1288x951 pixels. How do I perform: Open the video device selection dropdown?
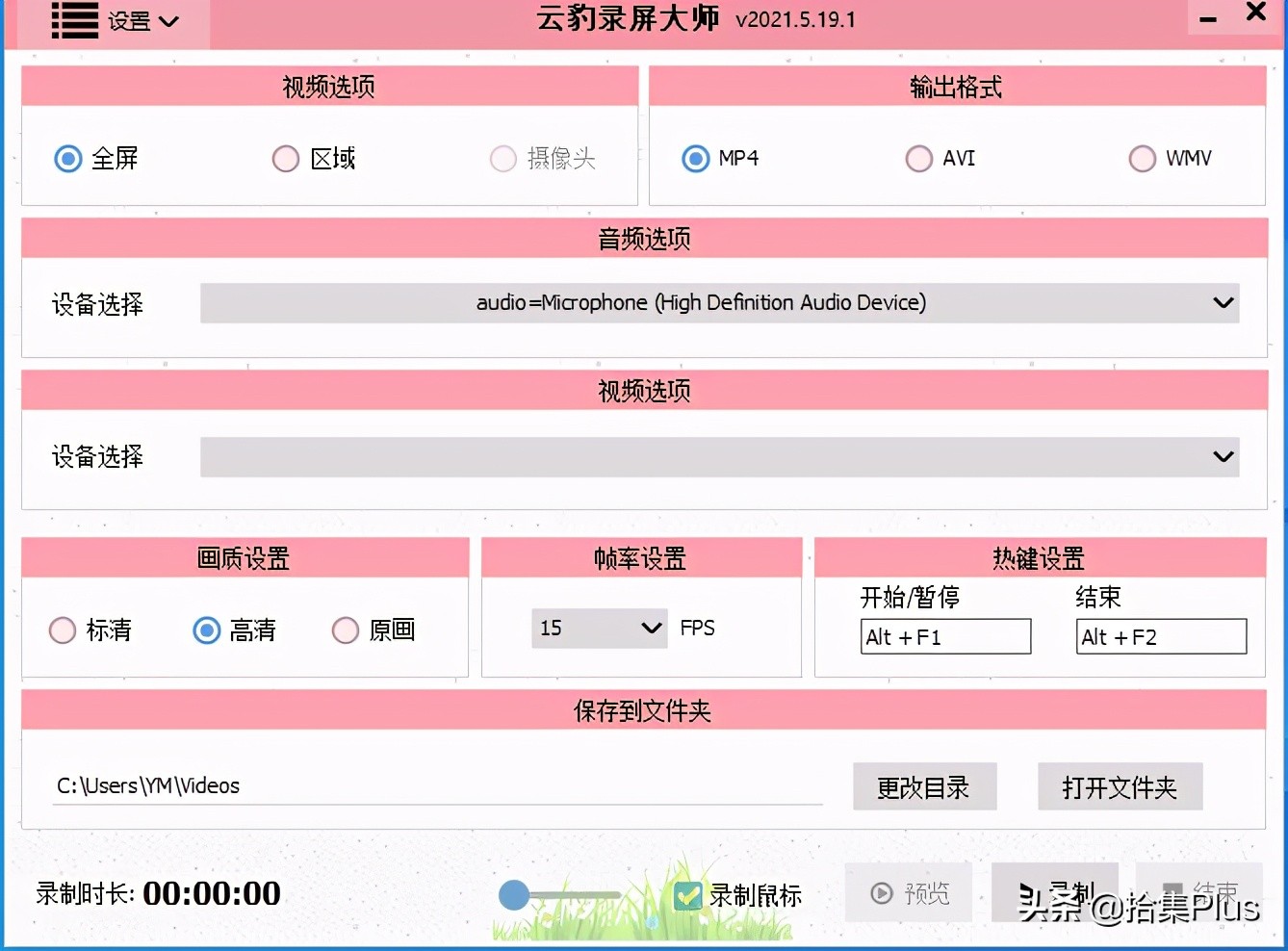[x=719, y=456]
